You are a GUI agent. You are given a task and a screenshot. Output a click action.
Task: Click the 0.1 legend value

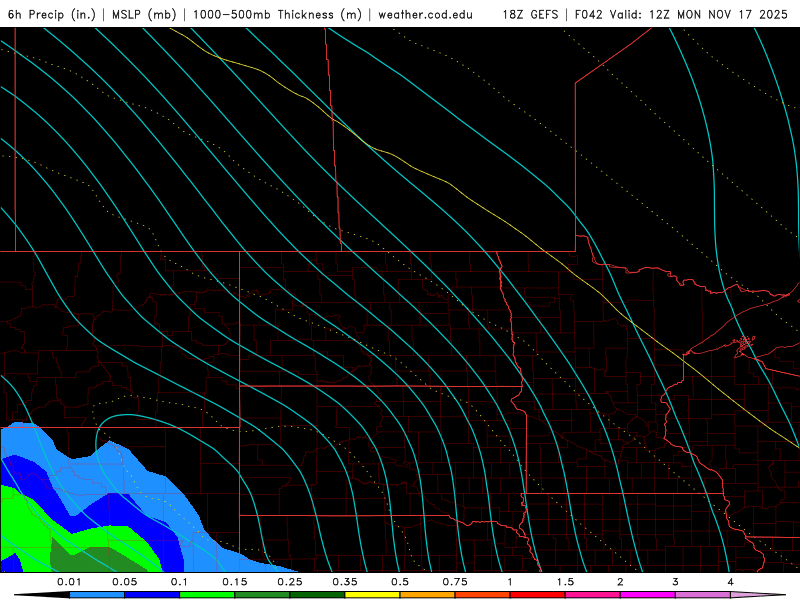(179, 582)
